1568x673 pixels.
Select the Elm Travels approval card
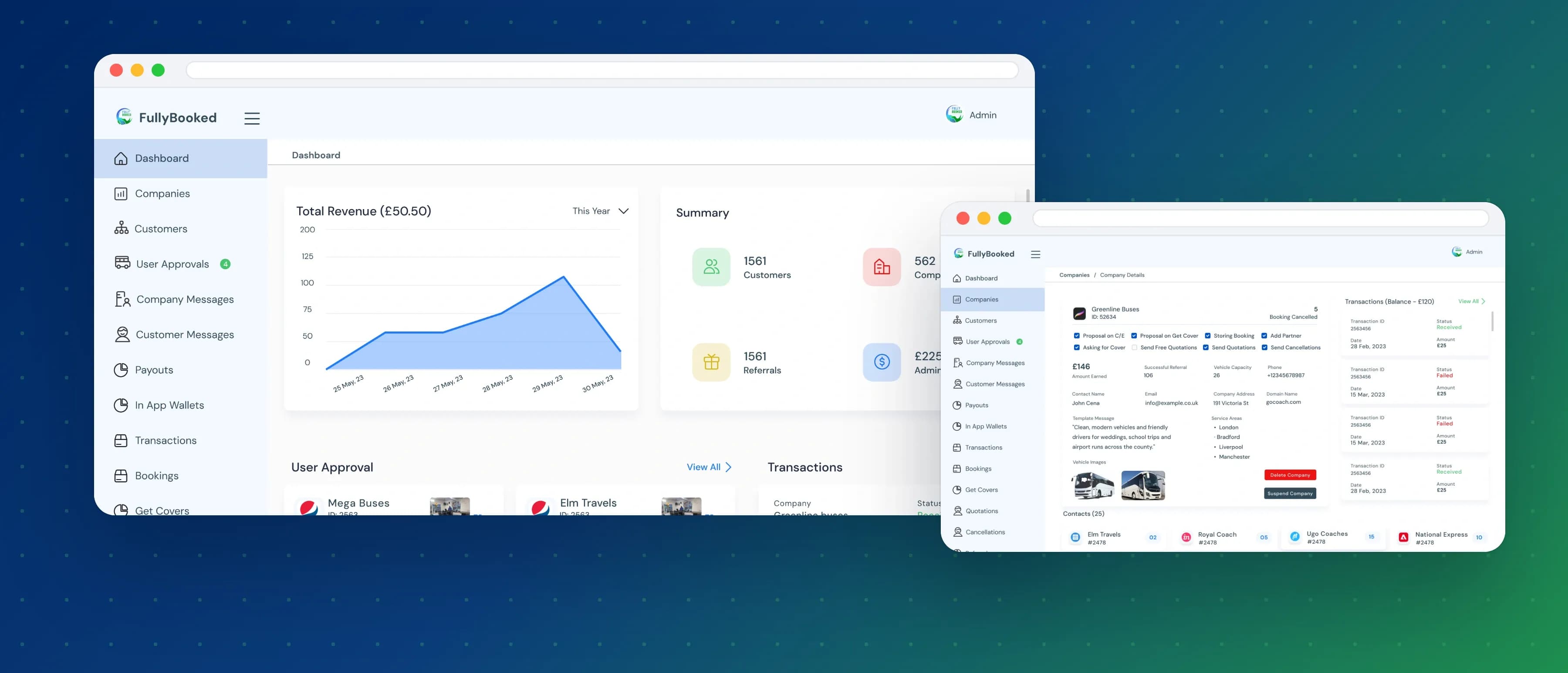[x=625, y=501]
